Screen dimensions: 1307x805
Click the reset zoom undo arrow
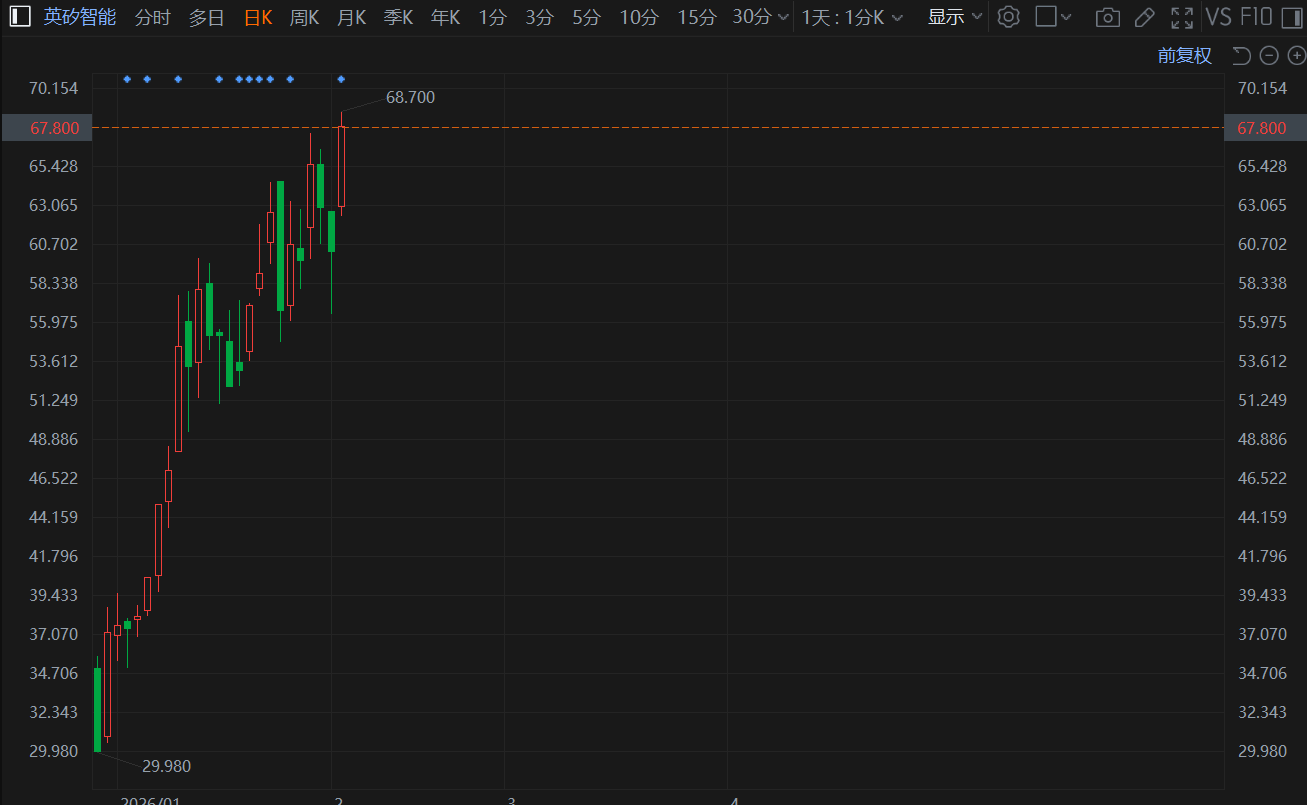(1241, 55)
